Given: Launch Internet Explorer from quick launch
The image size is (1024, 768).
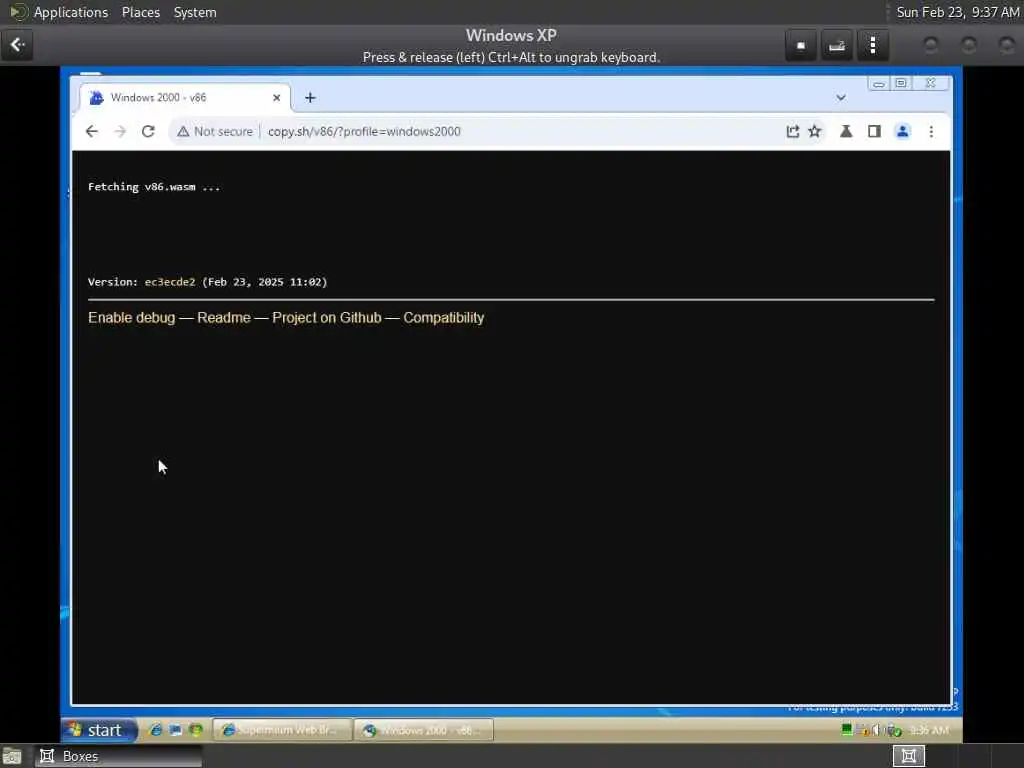Looking at the screenshot, I should [x=155, y=730].
